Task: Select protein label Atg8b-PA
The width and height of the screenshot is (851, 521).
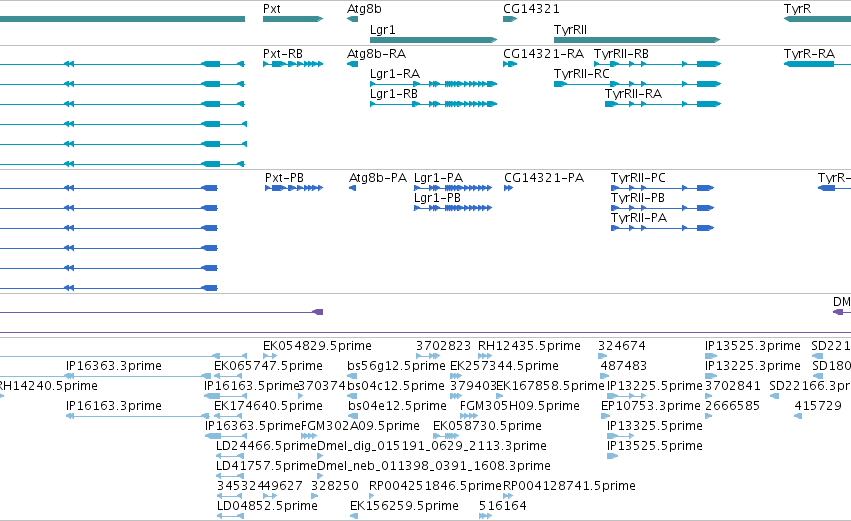Action: click(378, 178)
